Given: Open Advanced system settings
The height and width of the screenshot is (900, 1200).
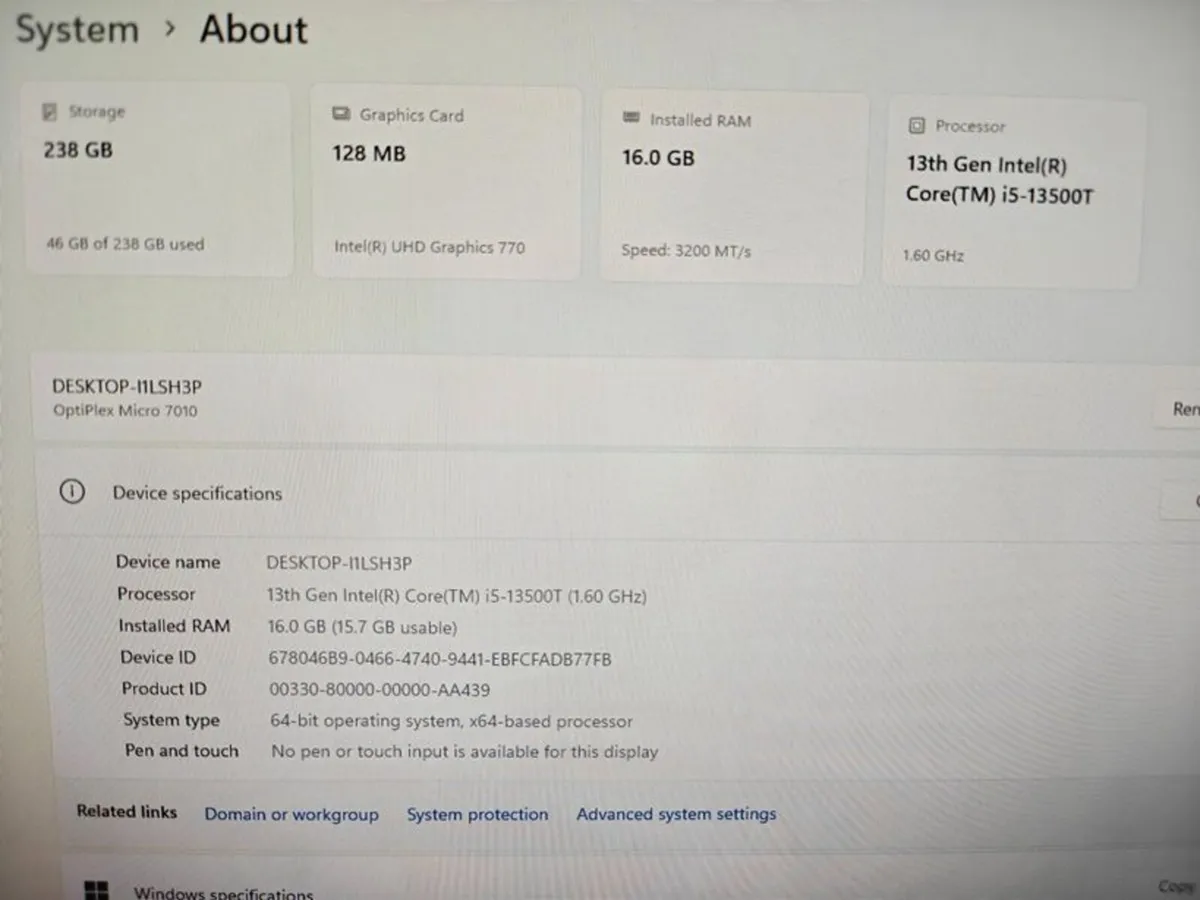Looking at the screenshot, I should tap(676, 814).
